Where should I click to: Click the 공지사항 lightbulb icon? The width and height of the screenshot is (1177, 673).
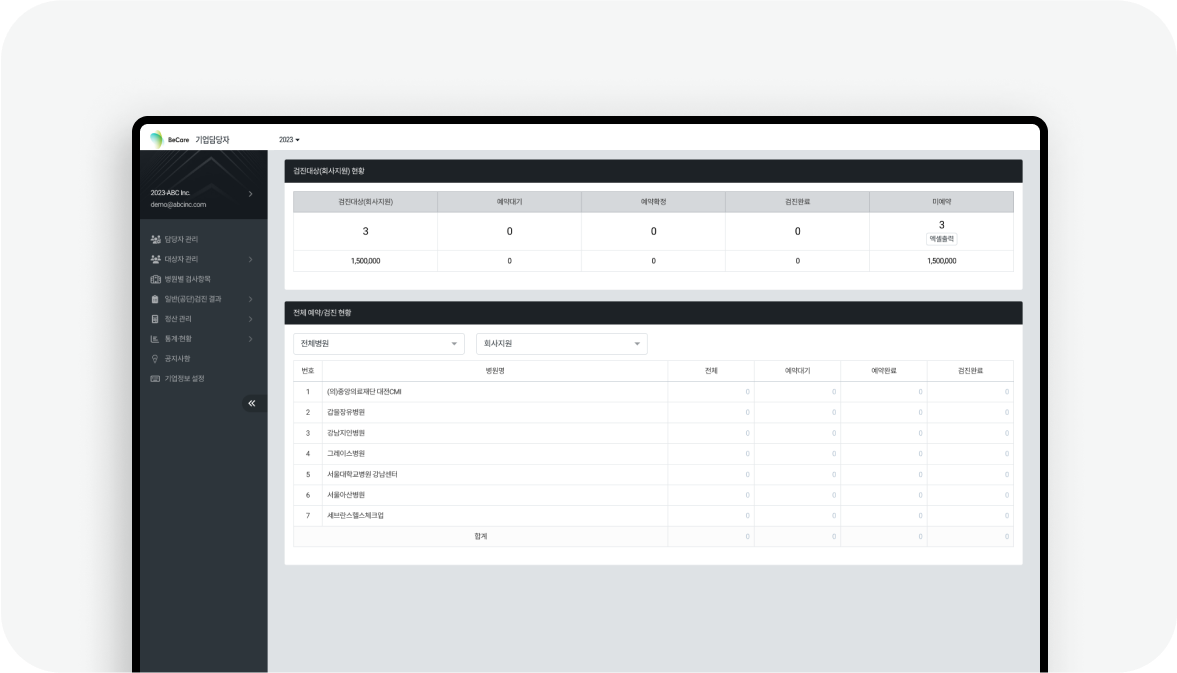155,359
